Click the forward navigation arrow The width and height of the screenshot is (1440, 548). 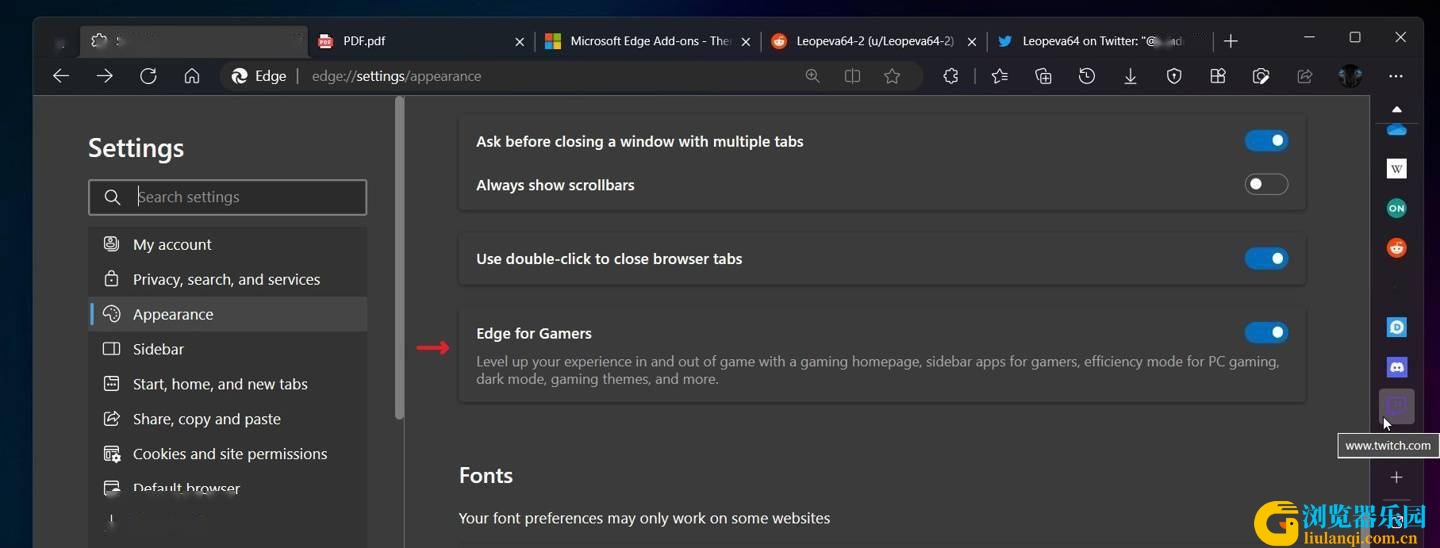(x=105, y=76)
